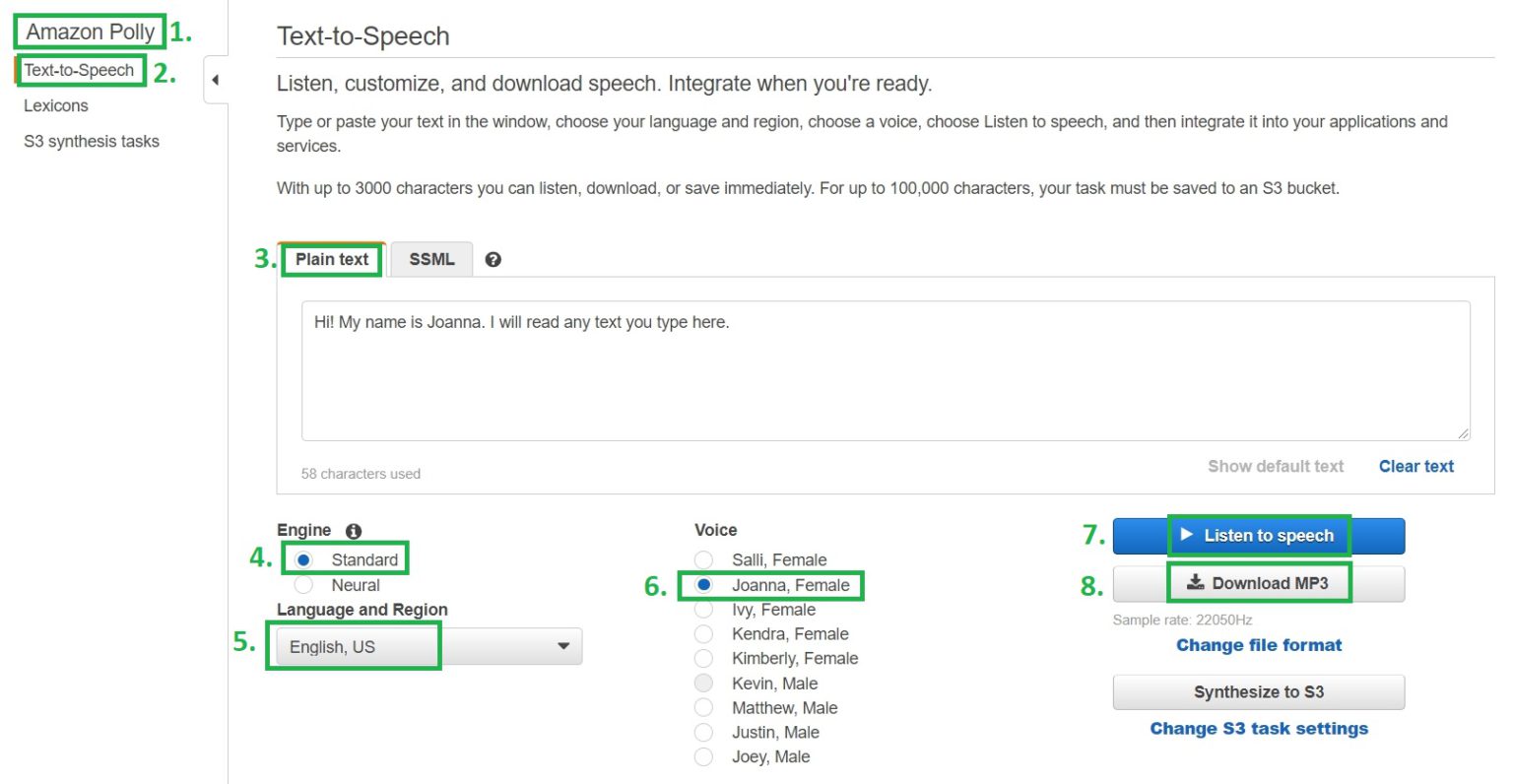
Task: Click the Engine info icon
Action: [x=354, y=531]
